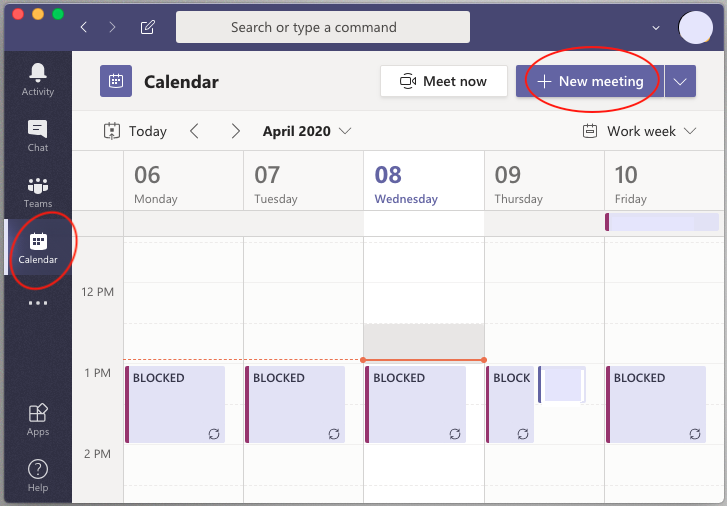Open the April 2020 month picker
This screenshot has width=727, height=506.
(x=306, y=131)
